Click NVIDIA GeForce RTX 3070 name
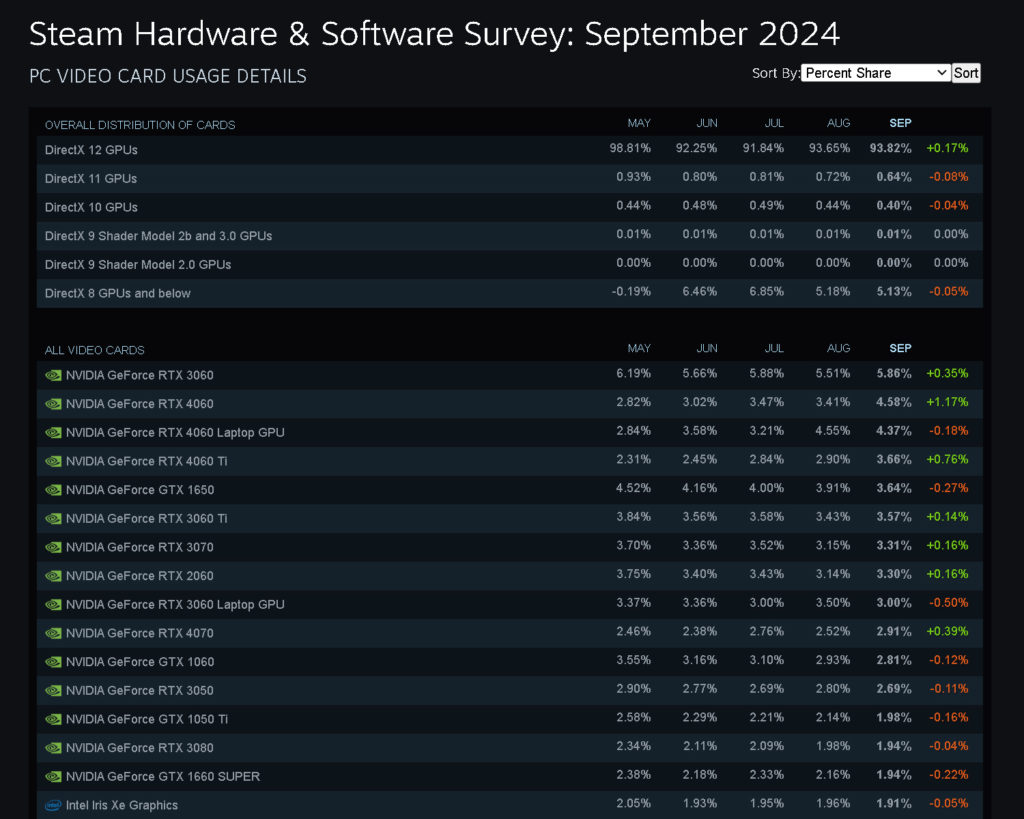 point(140,548)
